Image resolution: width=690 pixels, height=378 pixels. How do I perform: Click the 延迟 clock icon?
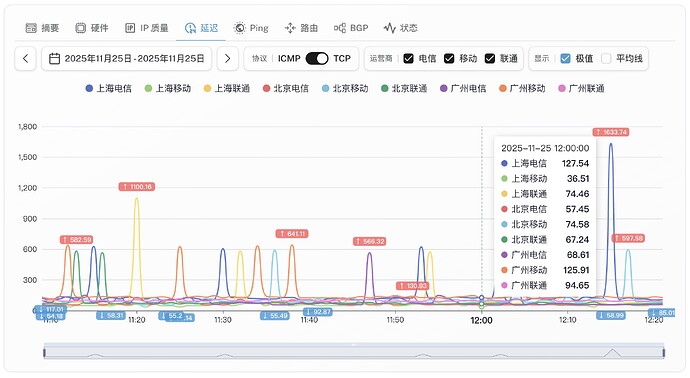coord(190,28)
